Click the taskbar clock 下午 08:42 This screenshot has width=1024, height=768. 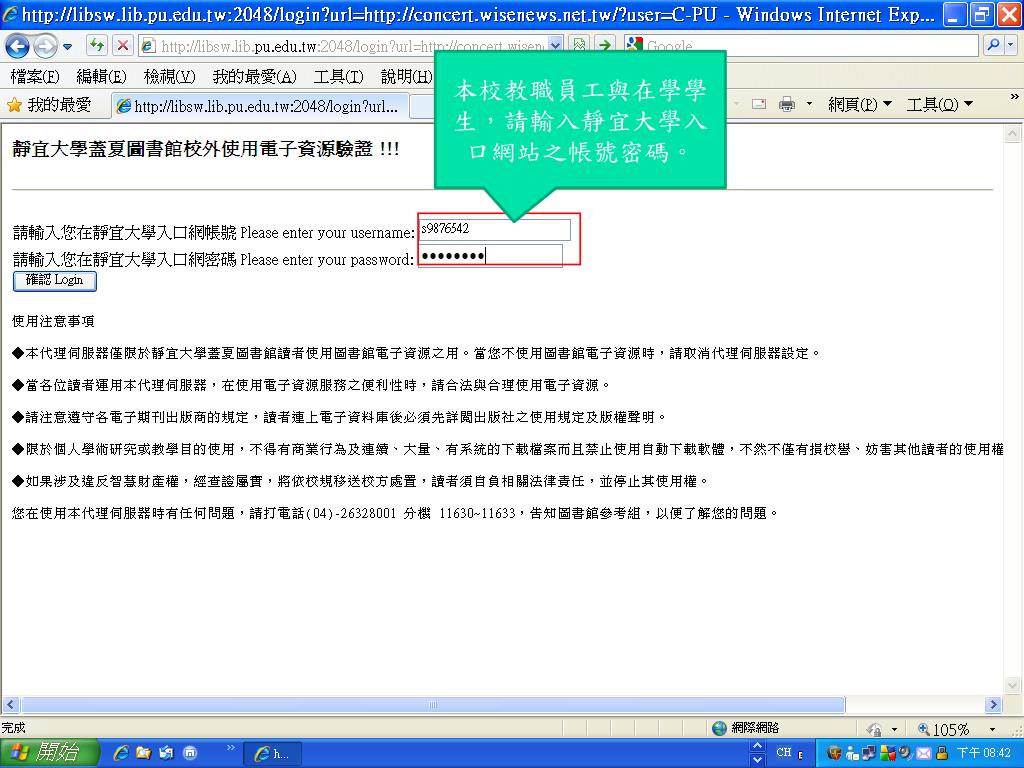984,753
